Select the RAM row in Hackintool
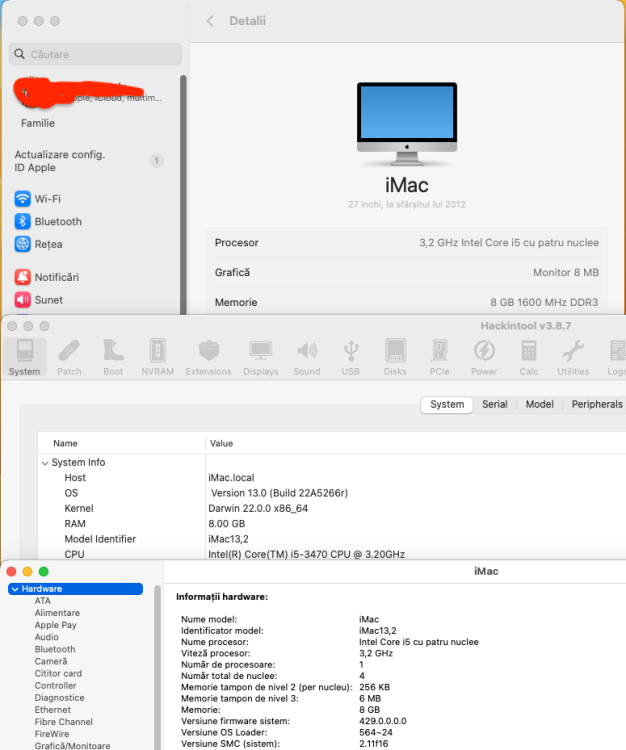The height and width of the screenshot is (750, 626). [x=331, y=523]
